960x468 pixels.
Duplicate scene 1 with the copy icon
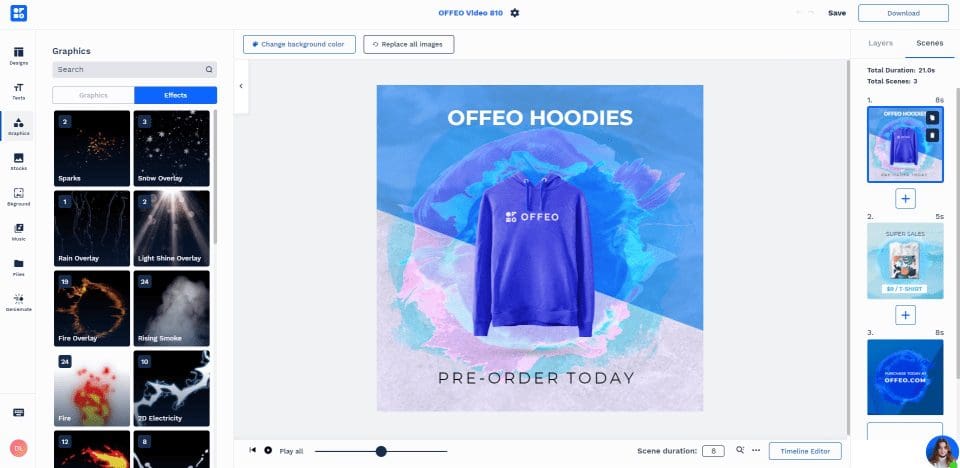click(x=932, y=118)
